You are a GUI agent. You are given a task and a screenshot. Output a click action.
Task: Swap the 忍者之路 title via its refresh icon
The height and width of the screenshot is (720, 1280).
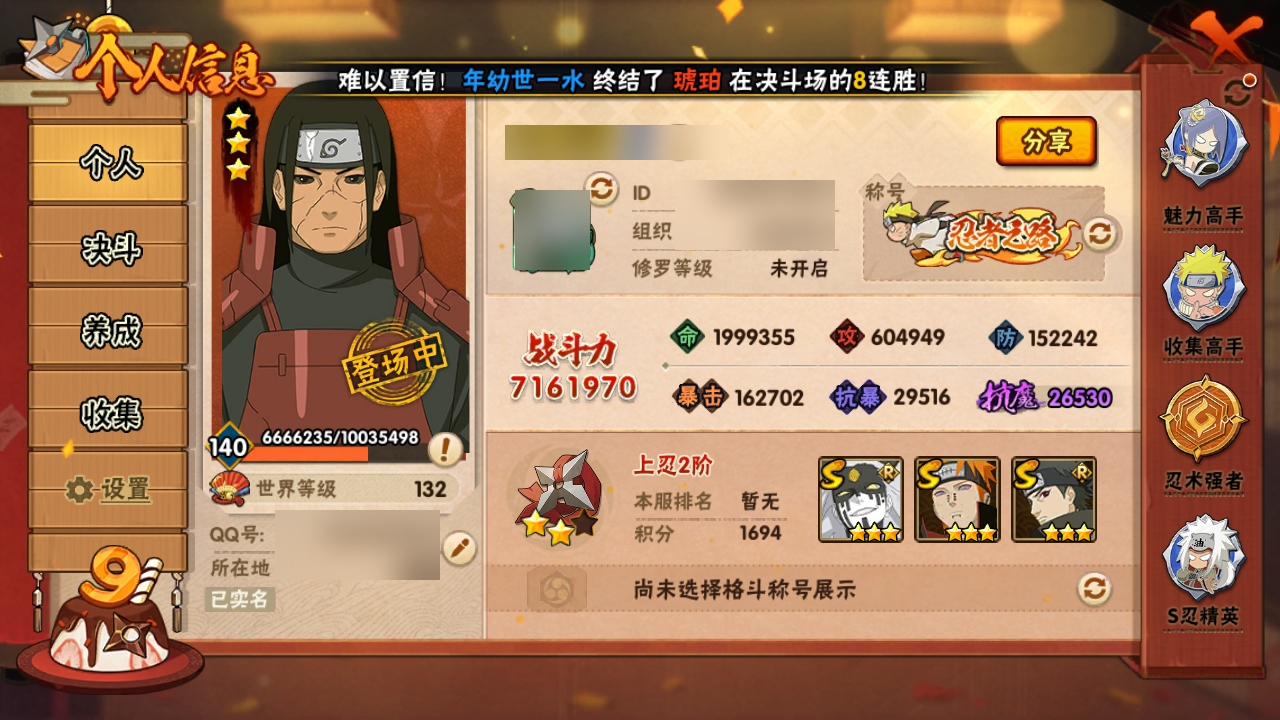(1098, 235)
